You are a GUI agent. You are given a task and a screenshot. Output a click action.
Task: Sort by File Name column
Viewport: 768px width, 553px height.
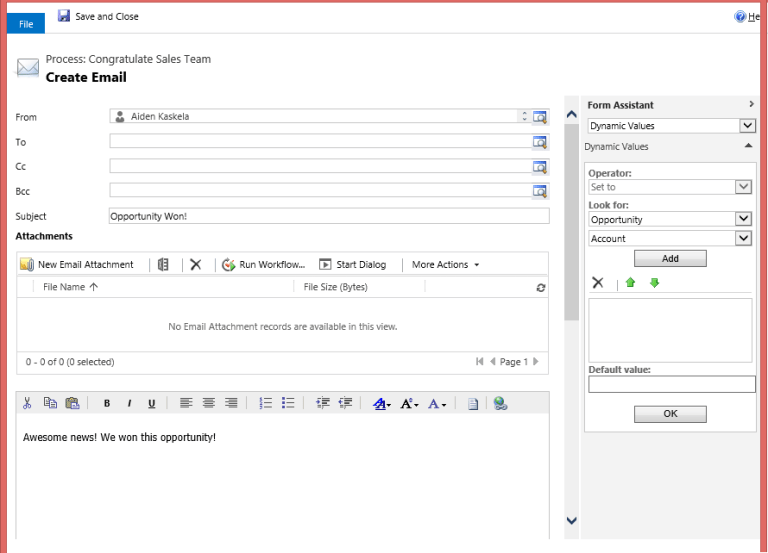tap(71, 287)
